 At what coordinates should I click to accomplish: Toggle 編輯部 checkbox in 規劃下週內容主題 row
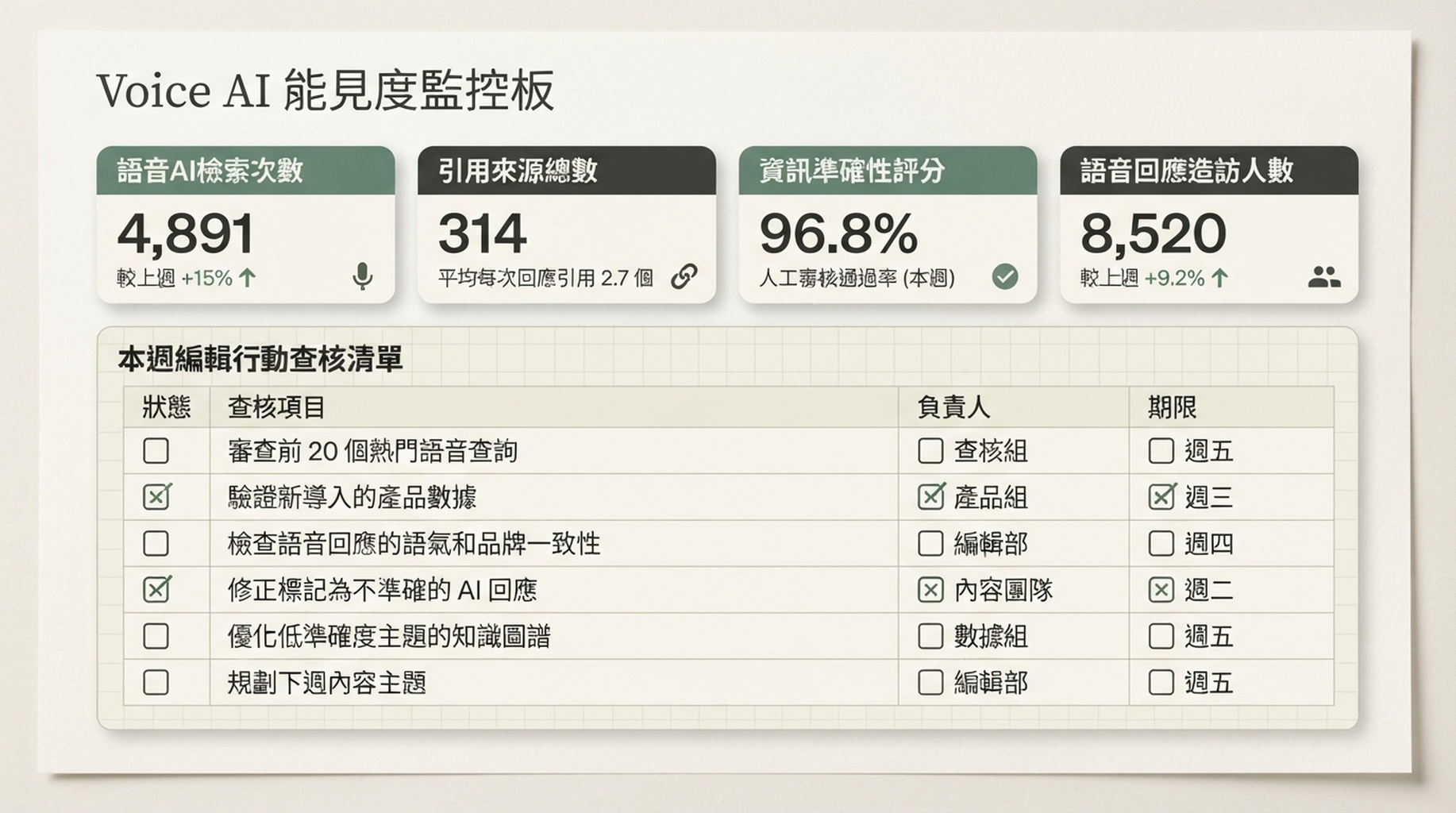[930, 683]
